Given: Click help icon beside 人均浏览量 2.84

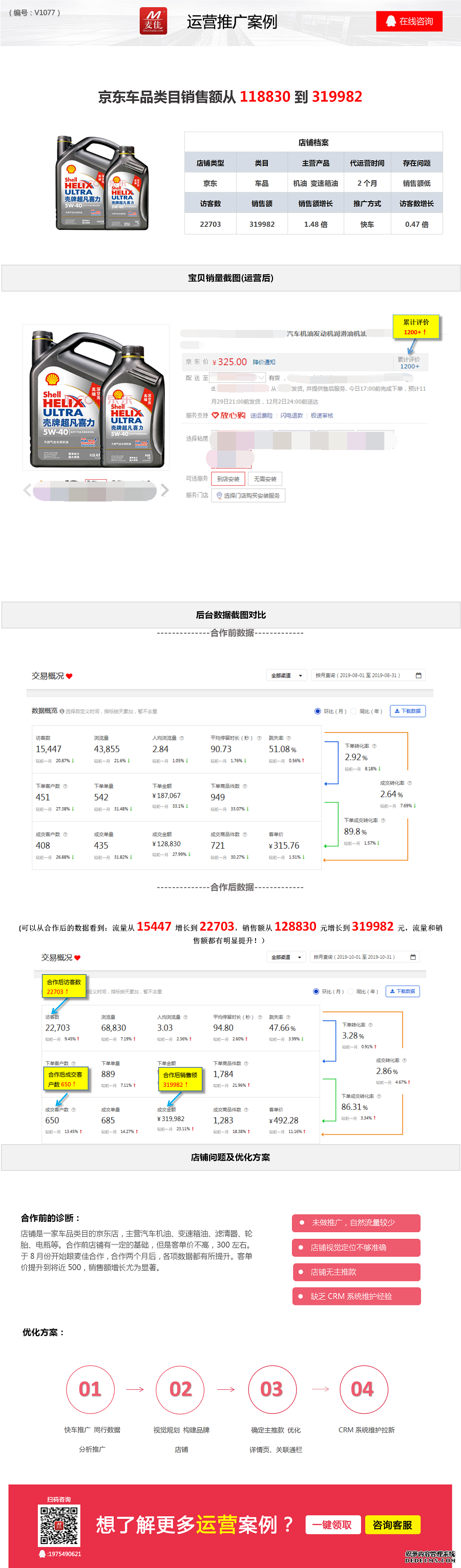Looking at the screenshot, I should tap(181, 738).
